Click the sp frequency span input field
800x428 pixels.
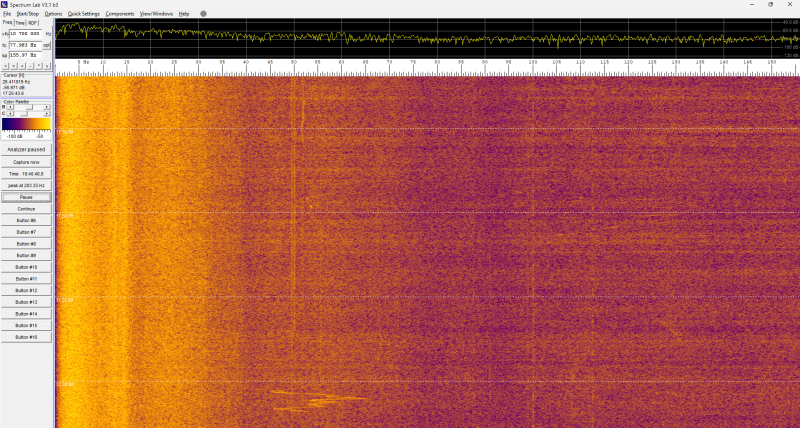pos(26,55)
